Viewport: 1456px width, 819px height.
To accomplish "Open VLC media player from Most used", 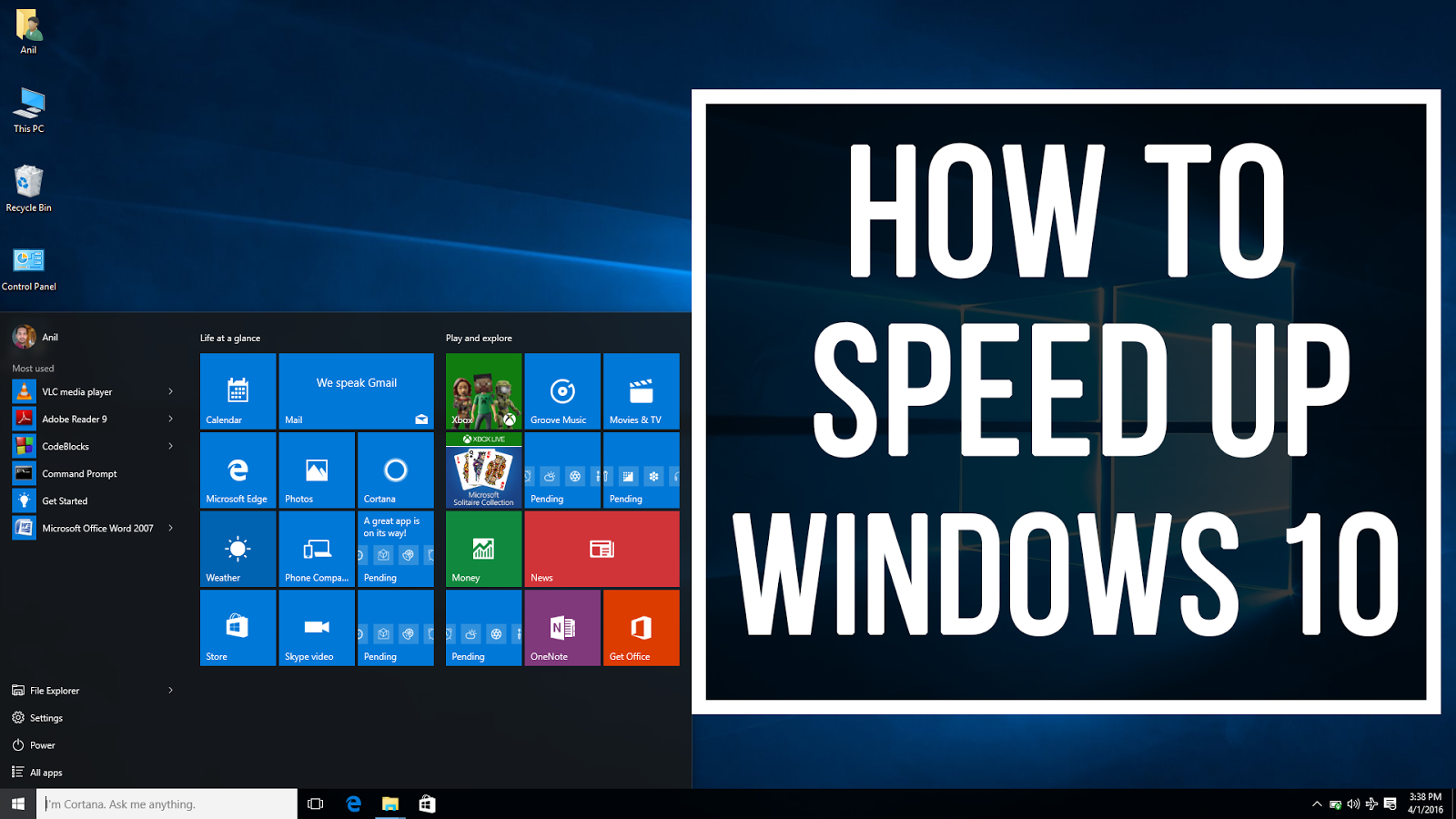I will coord(92,391).
